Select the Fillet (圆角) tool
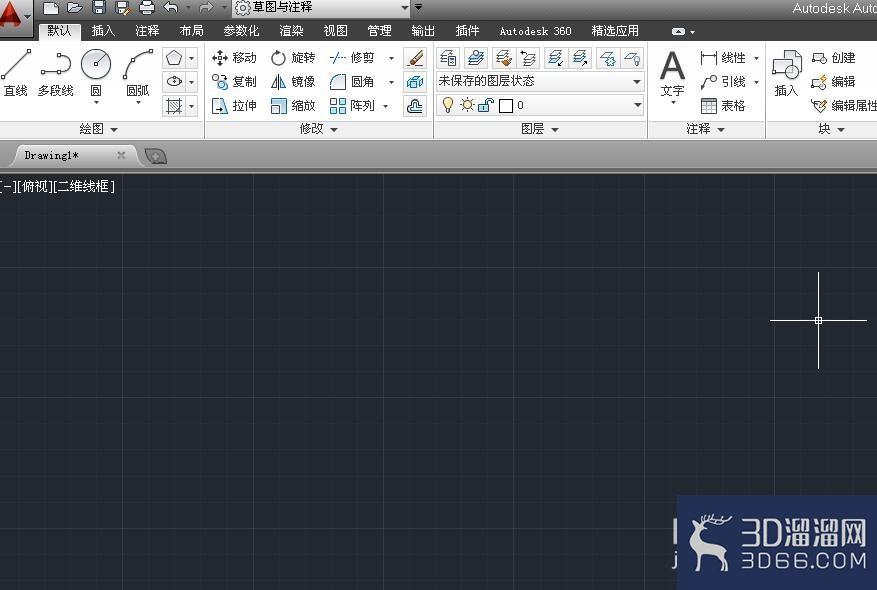 point(352,82)
